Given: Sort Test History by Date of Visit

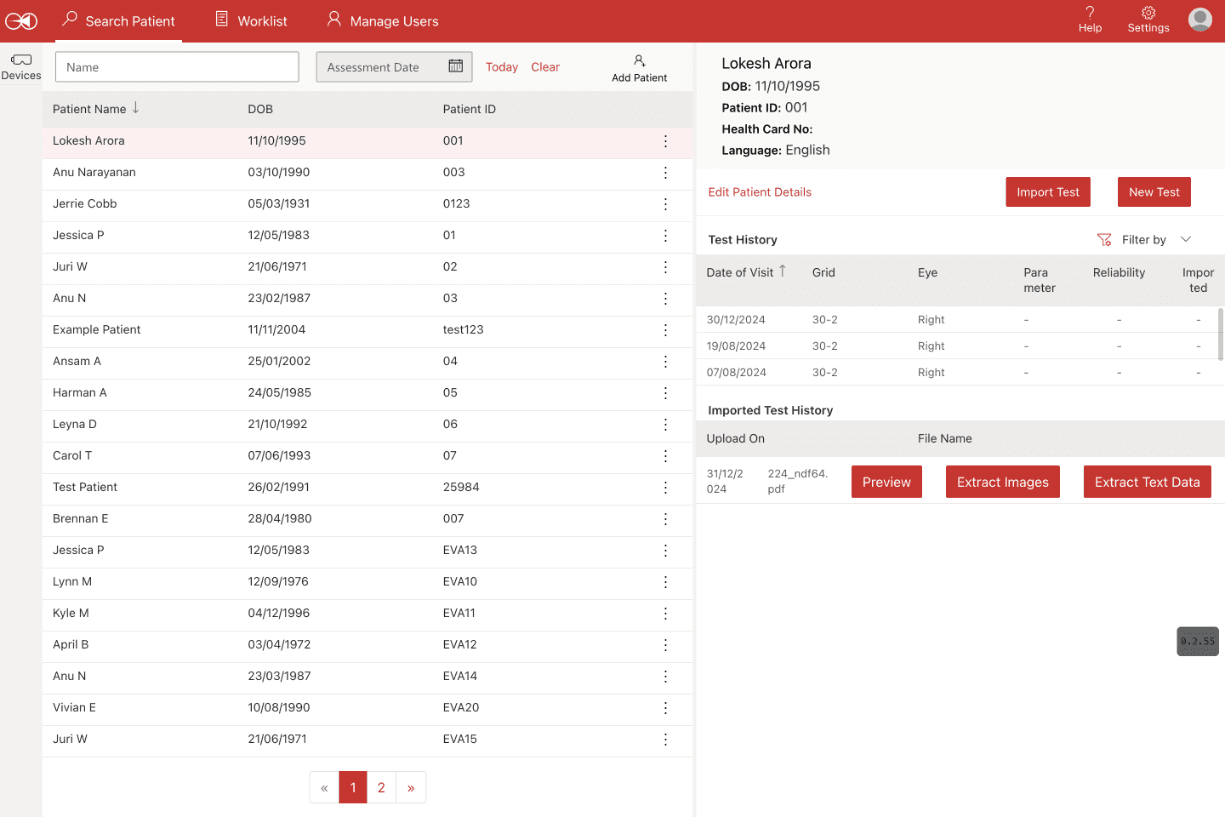Looking at the screenshot, I should pos(783,272).
